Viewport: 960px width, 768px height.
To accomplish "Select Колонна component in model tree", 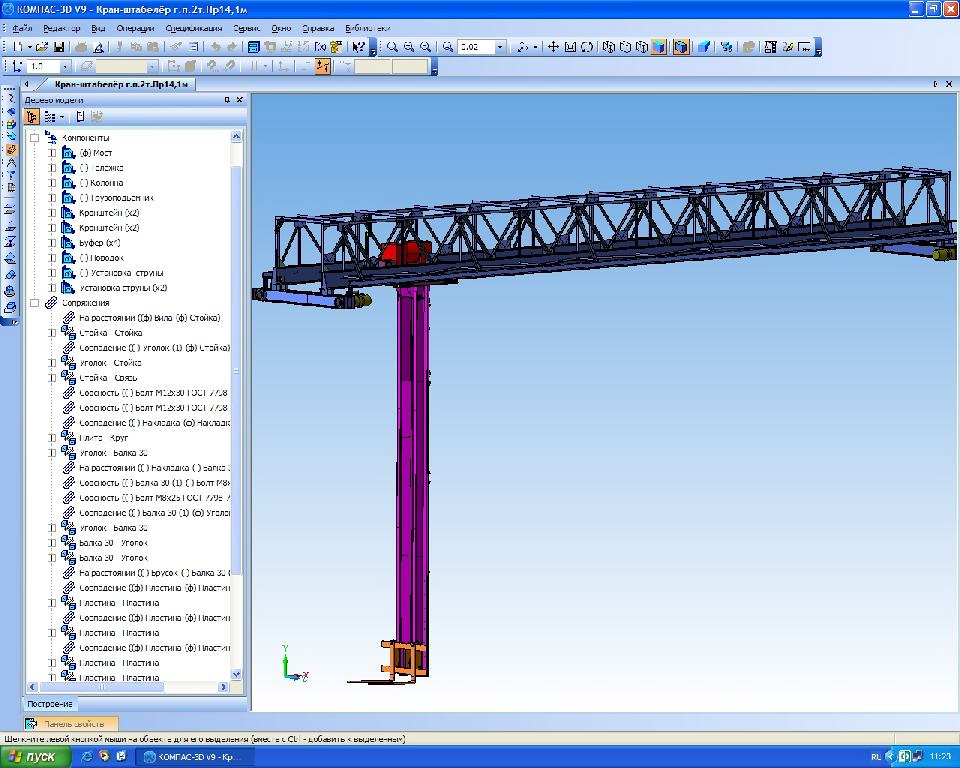I will click(x=100, y=183).
